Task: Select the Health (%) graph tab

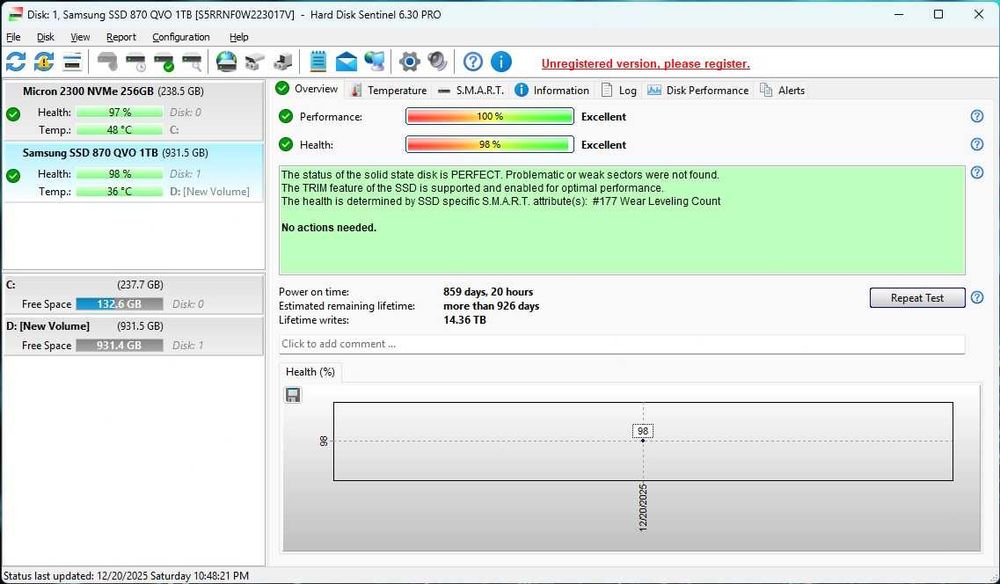Action: pos(311,372)
